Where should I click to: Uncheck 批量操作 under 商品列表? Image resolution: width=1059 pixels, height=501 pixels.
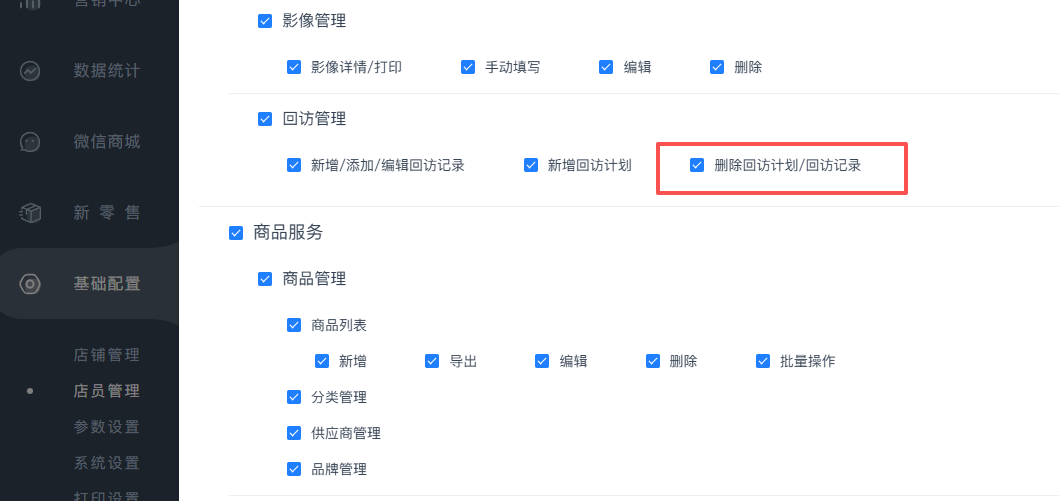(x=764, y=361)
